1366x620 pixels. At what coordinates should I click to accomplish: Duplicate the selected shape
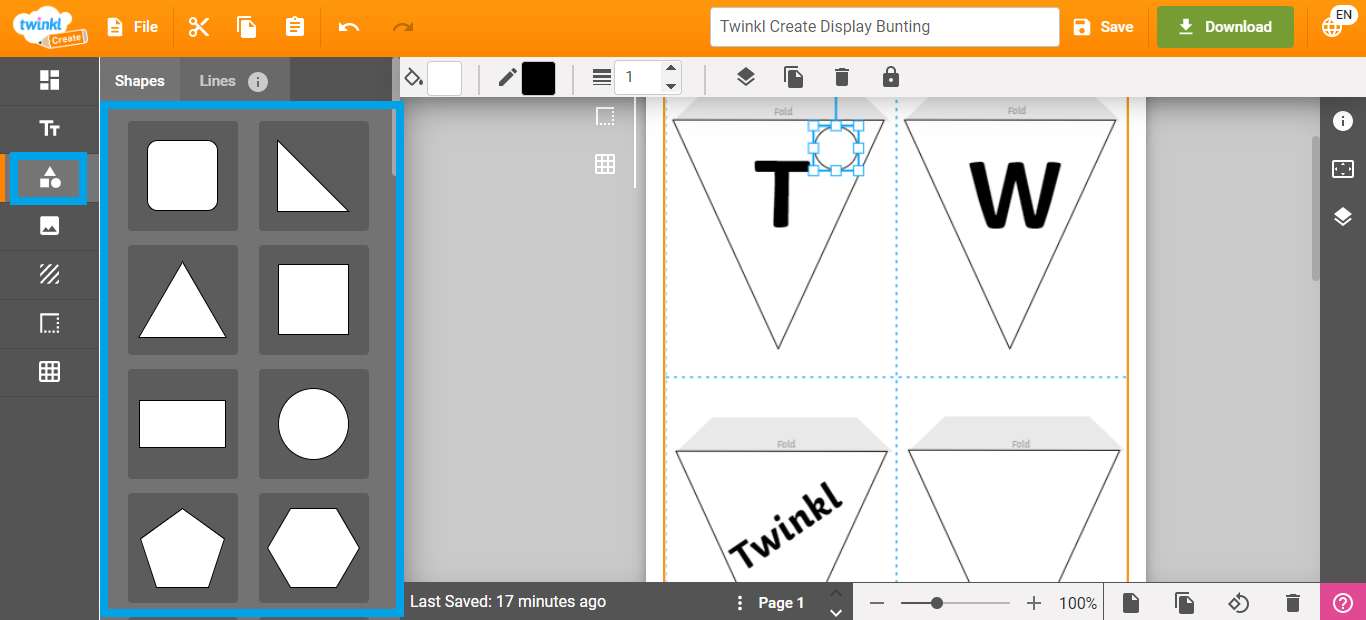pos(793,77)
